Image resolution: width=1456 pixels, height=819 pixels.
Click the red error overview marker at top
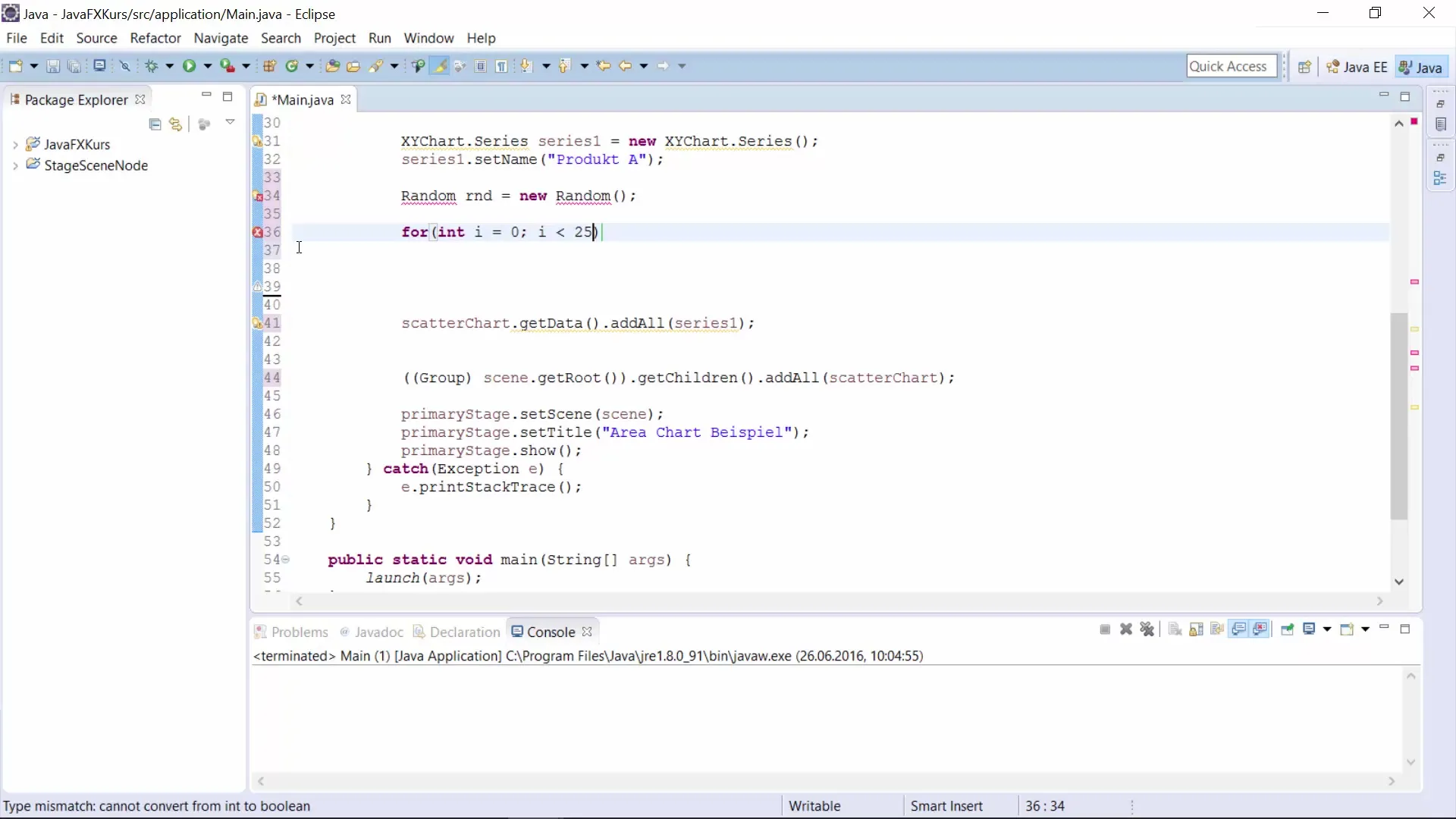[1414, 121]
